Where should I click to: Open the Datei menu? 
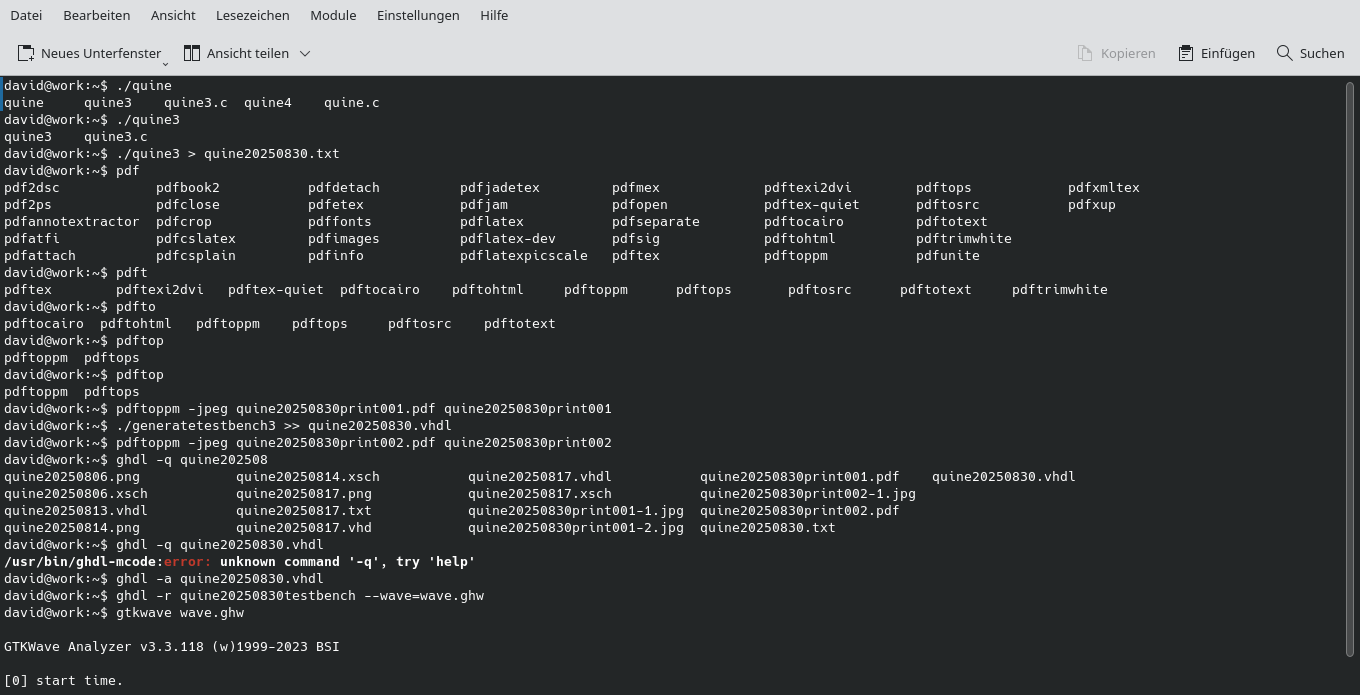26,15
